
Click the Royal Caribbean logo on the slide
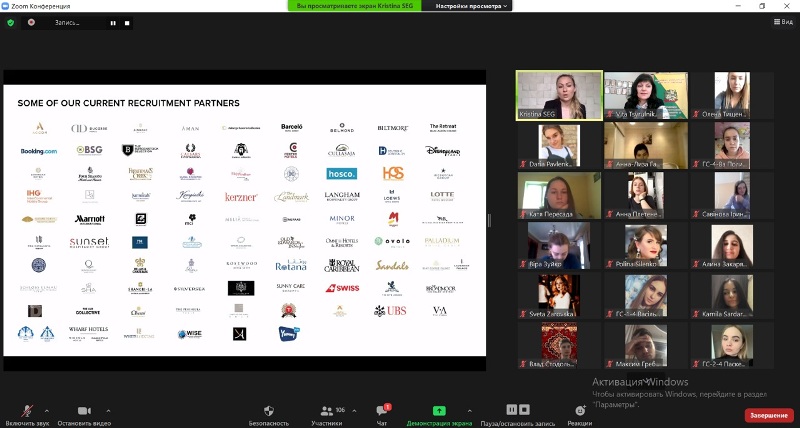pyautogui.click(x=342, y=265)
